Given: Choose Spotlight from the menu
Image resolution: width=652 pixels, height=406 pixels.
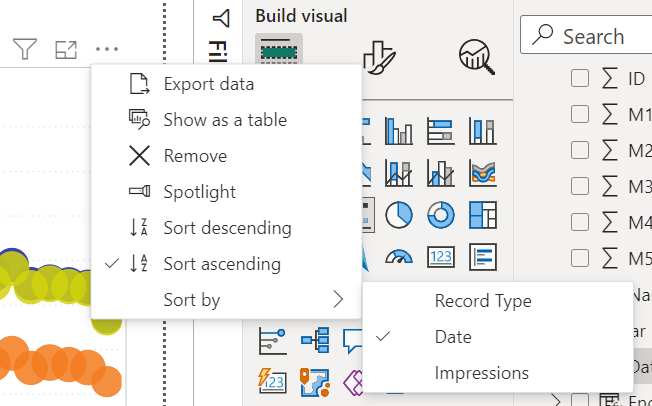Looking at the screenshot, I should point(226,192).
